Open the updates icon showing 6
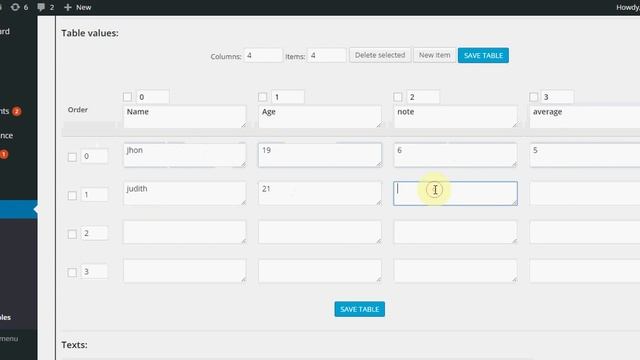 click(x=19, y=7)
